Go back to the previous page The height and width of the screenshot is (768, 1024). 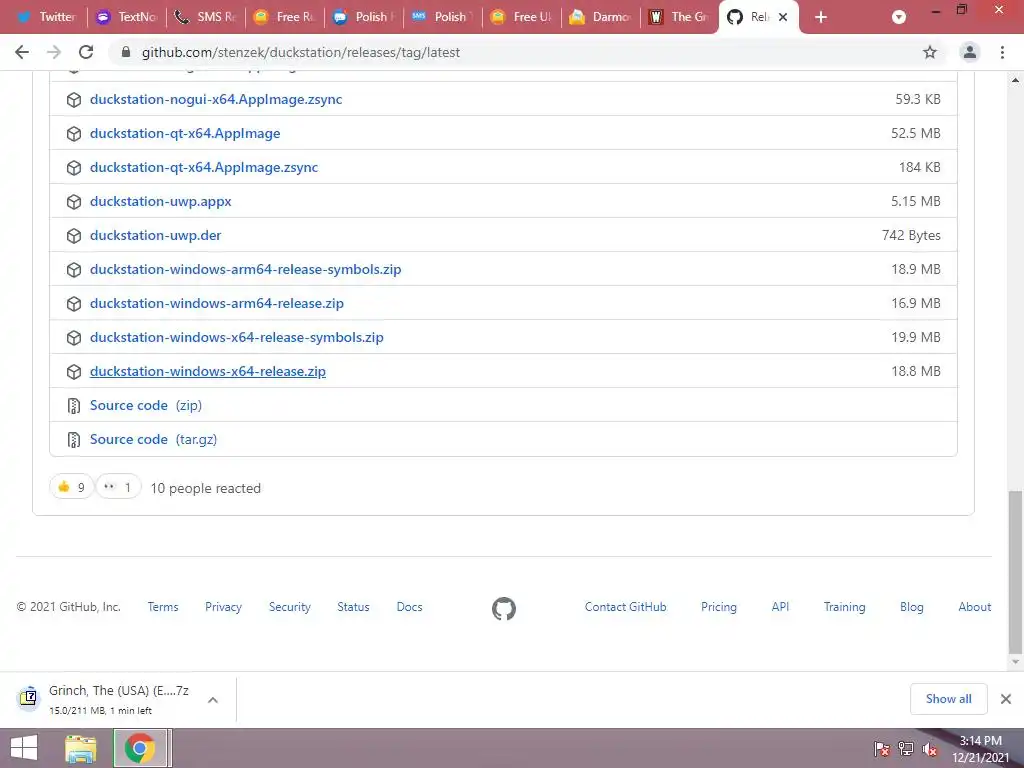(22, 52)
